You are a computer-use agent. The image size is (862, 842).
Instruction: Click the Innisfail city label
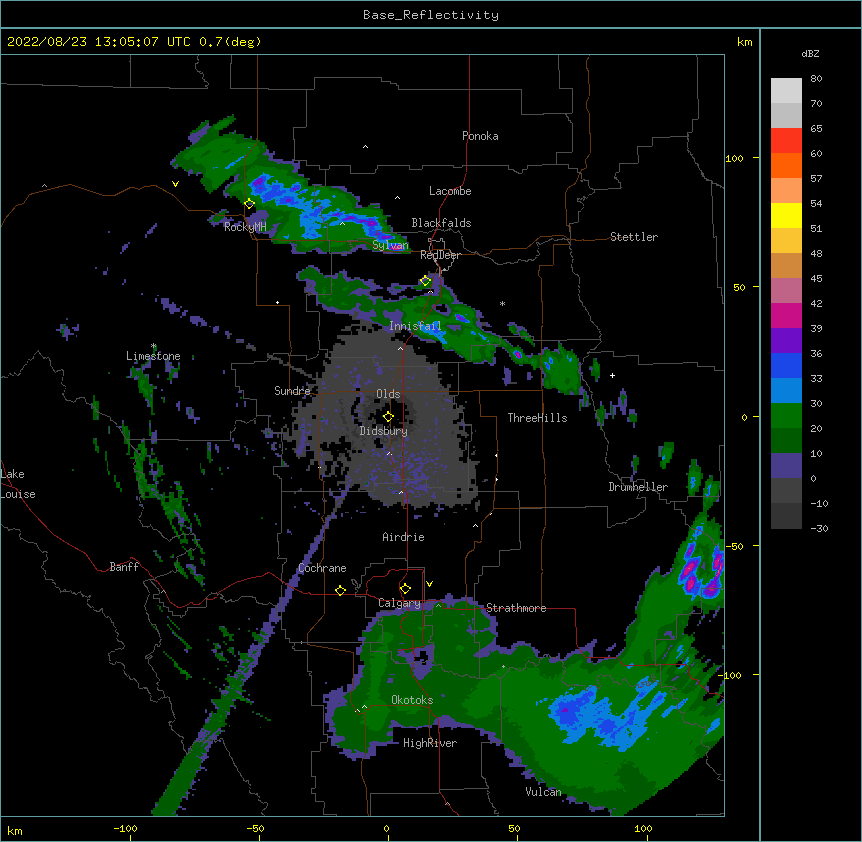(x=415, y=326)
